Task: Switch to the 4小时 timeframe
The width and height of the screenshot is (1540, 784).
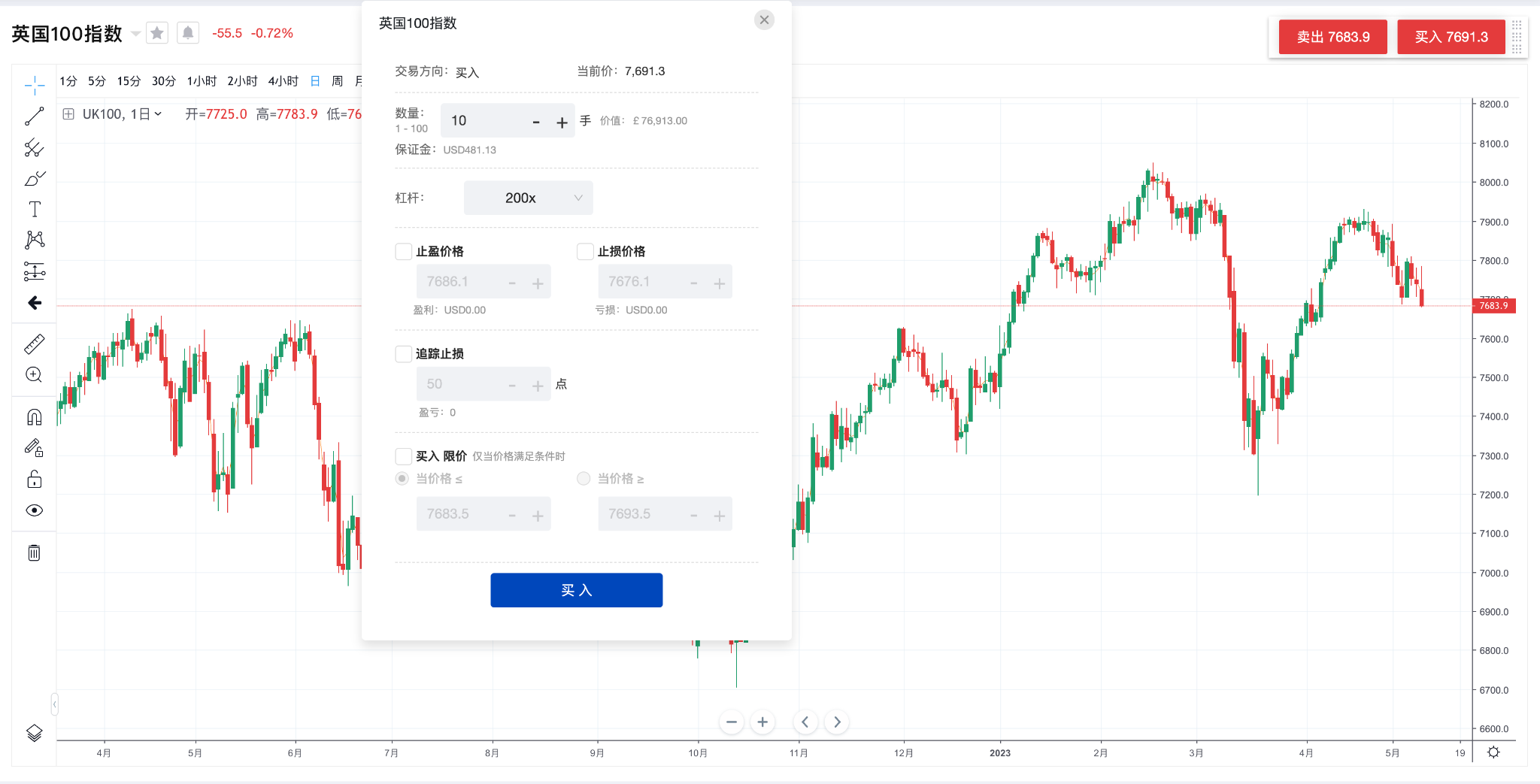Action: (x=283, y=81)
